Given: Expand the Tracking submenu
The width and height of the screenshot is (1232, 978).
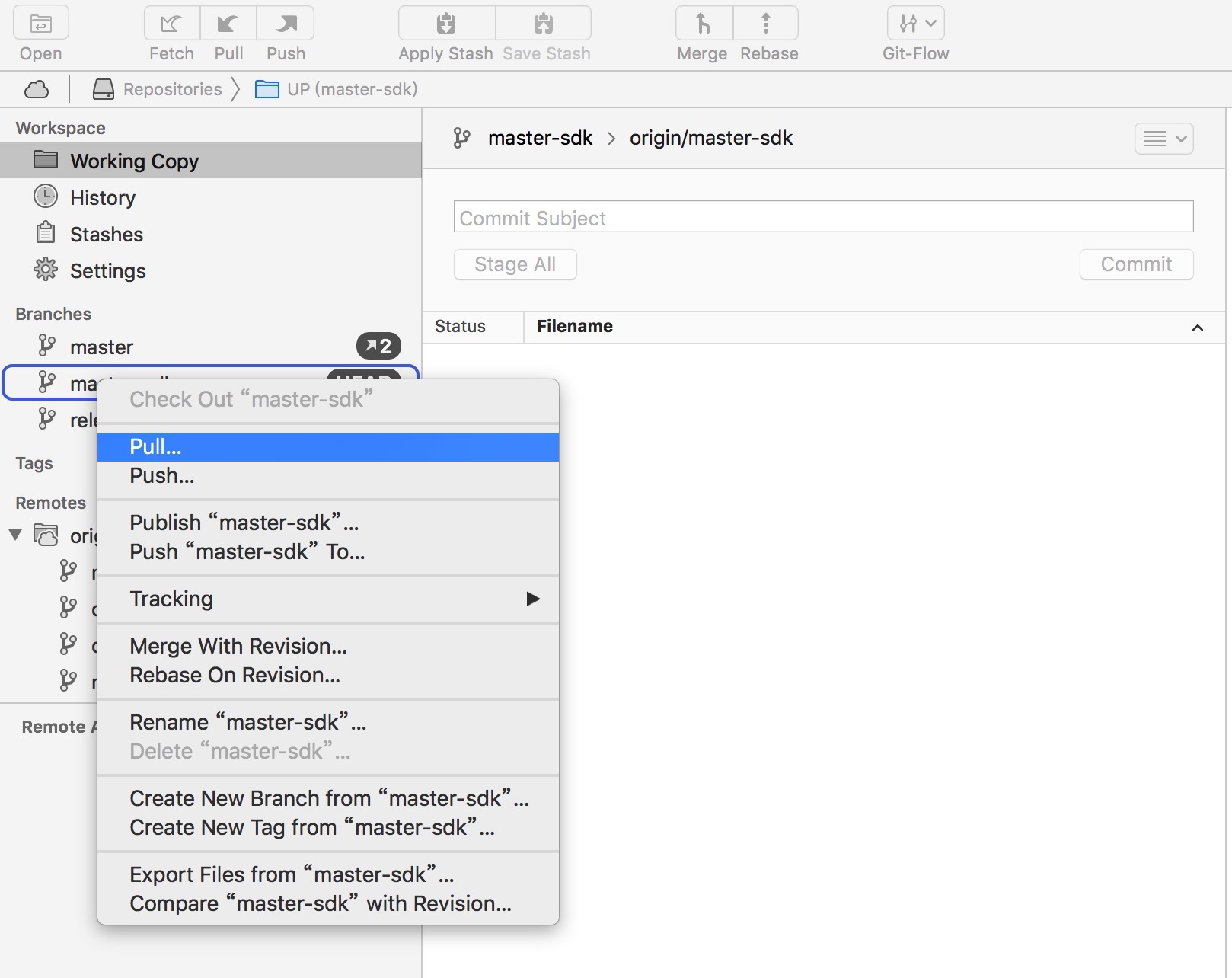Looking at the screenshot, I should (x=327, y=599).
